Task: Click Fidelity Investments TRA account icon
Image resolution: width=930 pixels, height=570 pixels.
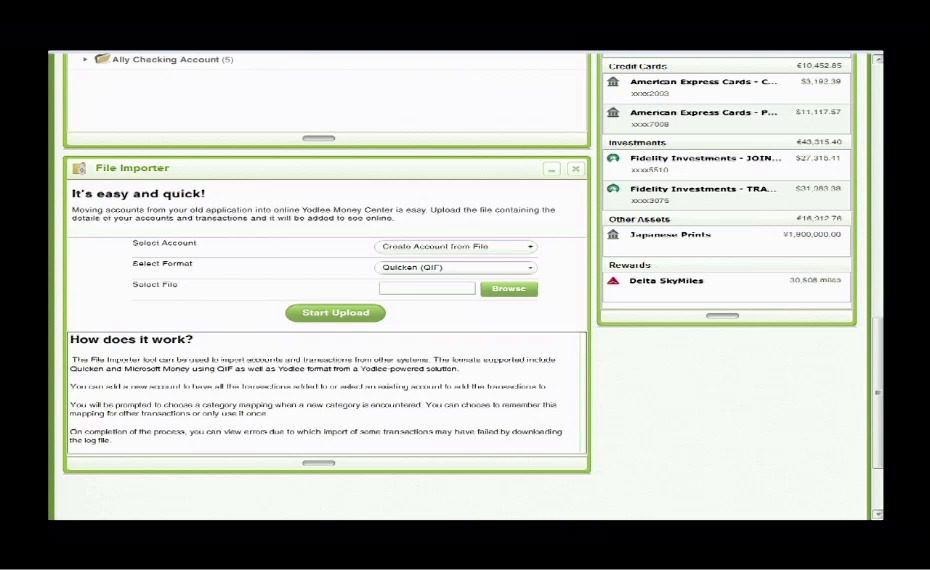Action: pos(613,189)
